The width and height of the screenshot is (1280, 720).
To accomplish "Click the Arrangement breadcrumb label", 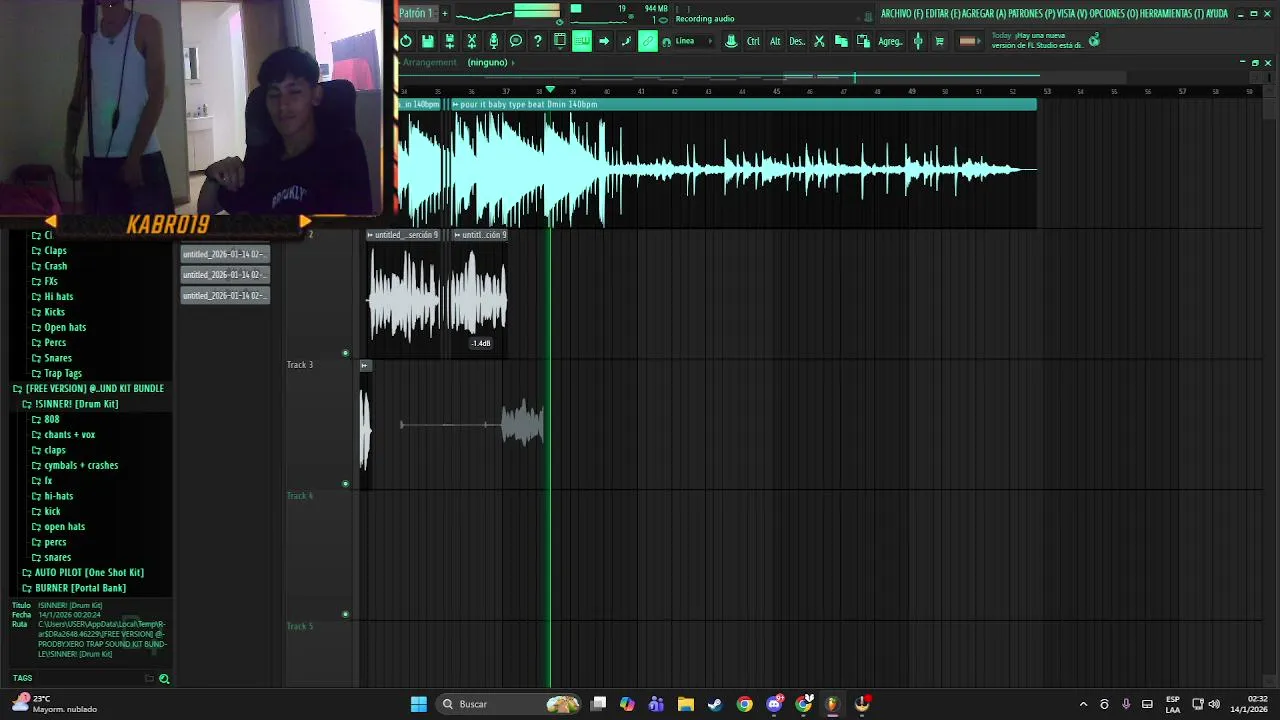I will pyautogui.click(x=430, y=62).
